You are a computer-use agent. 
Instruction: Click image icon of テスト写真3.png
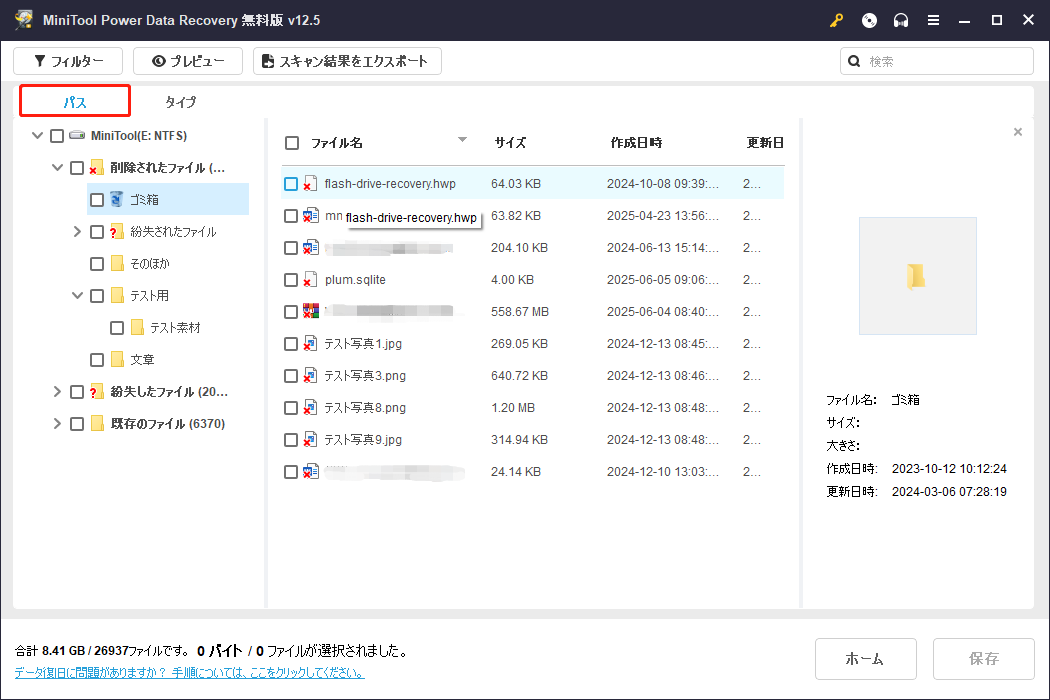click(310, 376)
